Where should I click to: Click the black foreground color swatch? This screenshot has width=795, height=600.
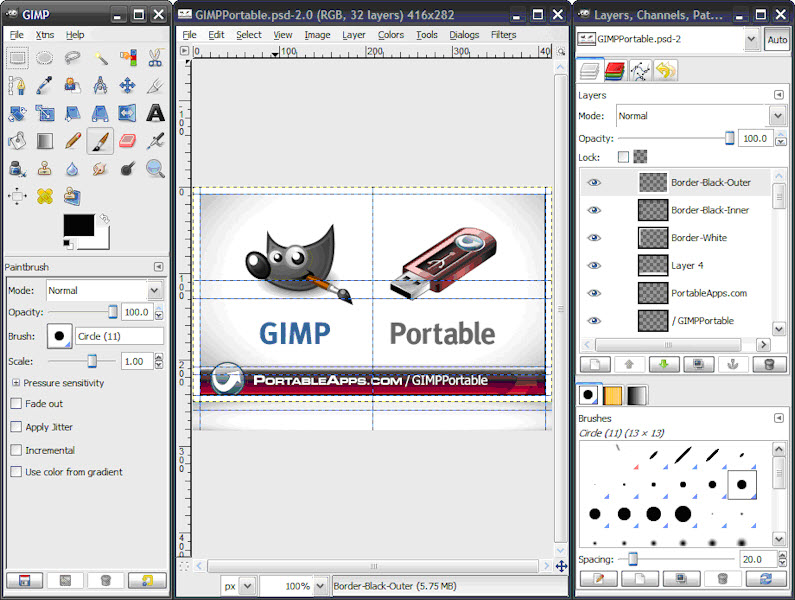(79, 225)
